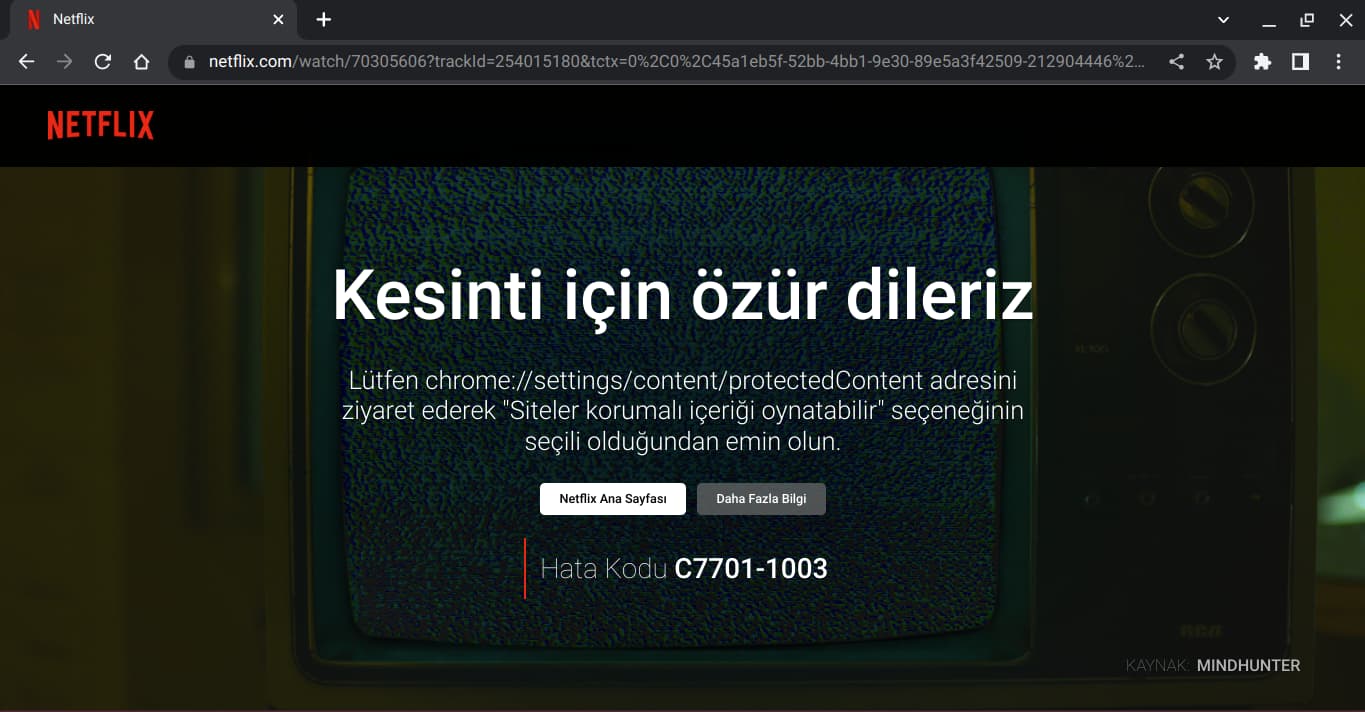The height and width of the screenshot is (712, 1365).
Task: Open a new tab with plus
Action: click(323, 19)
